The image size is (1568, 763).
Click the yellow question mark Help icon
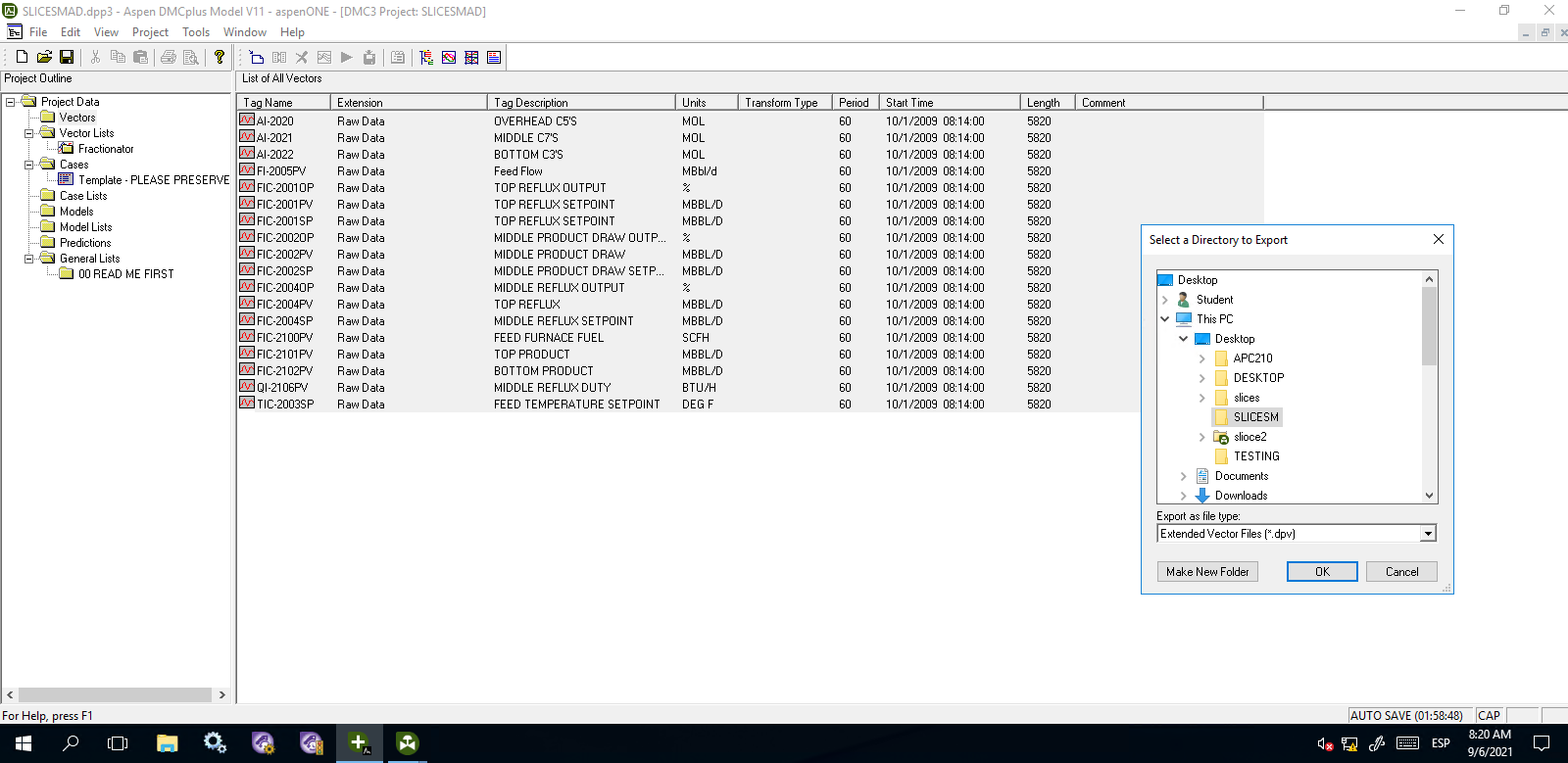tap(220, 58)
